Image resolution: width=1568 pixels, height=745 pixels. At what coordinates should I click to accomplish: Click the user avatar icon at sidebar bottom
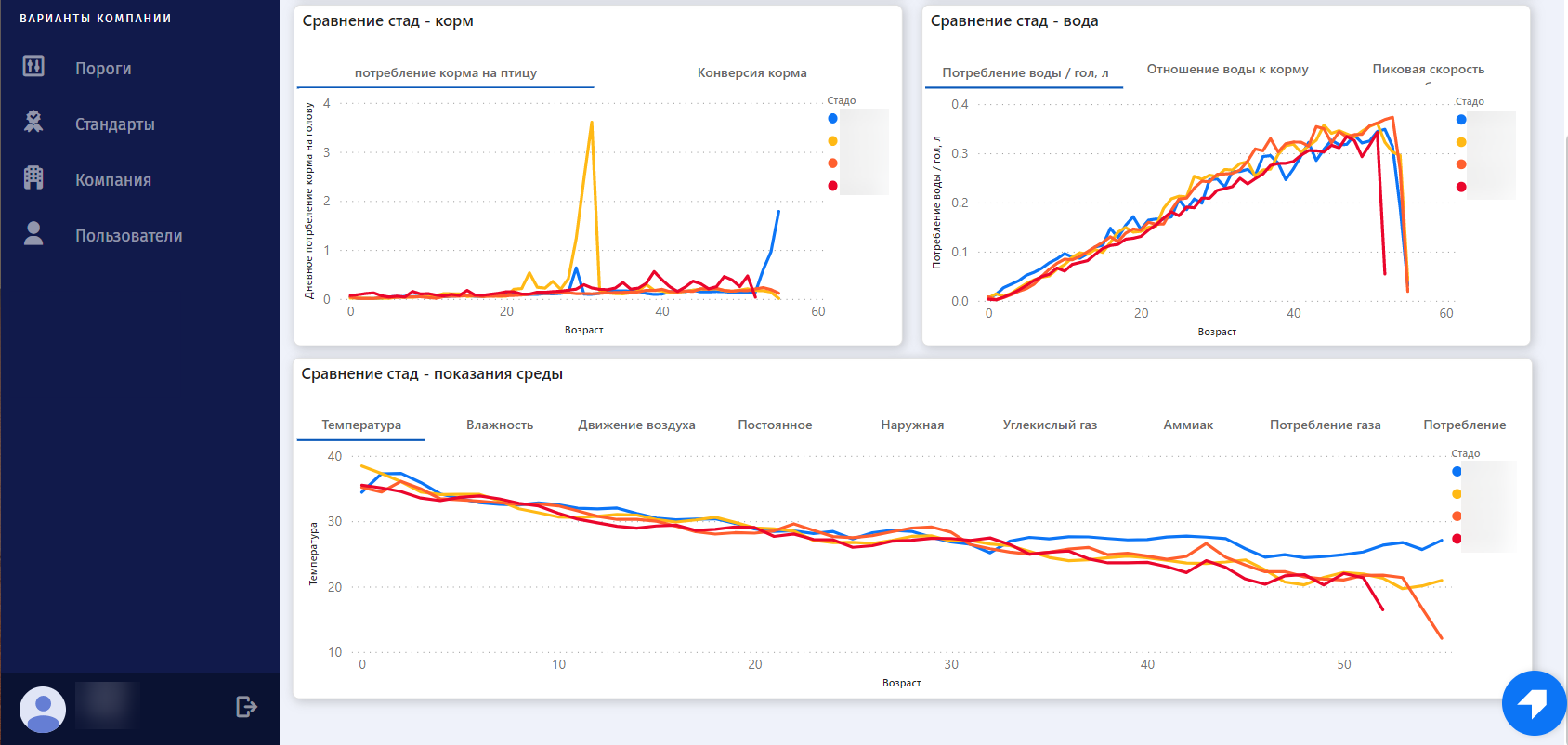(43, 710)
